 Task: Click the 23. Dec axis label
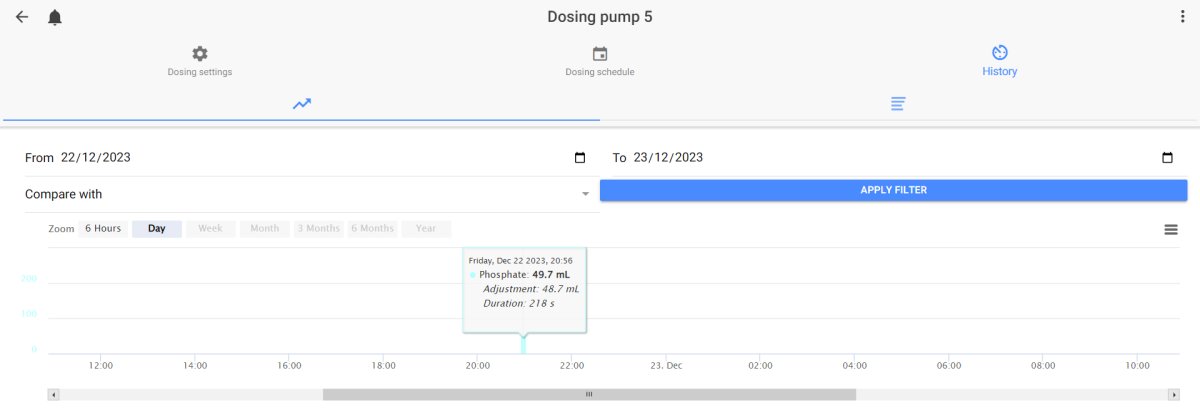pyautogui.click(x=666, y=366)
